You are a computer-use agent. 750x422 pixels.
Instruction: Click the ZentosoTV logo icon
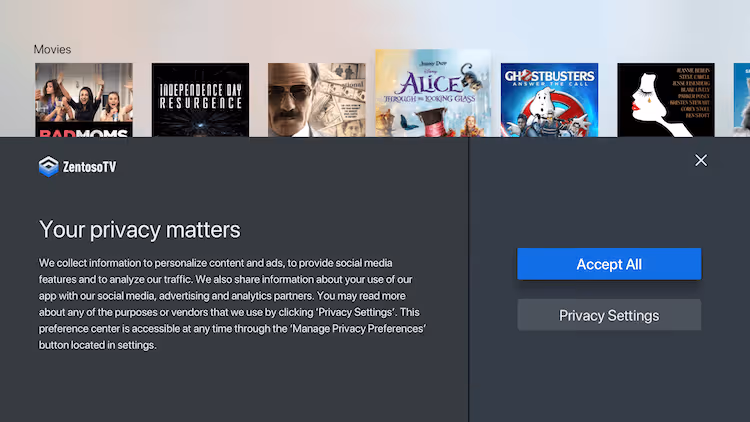pos(48,167)
